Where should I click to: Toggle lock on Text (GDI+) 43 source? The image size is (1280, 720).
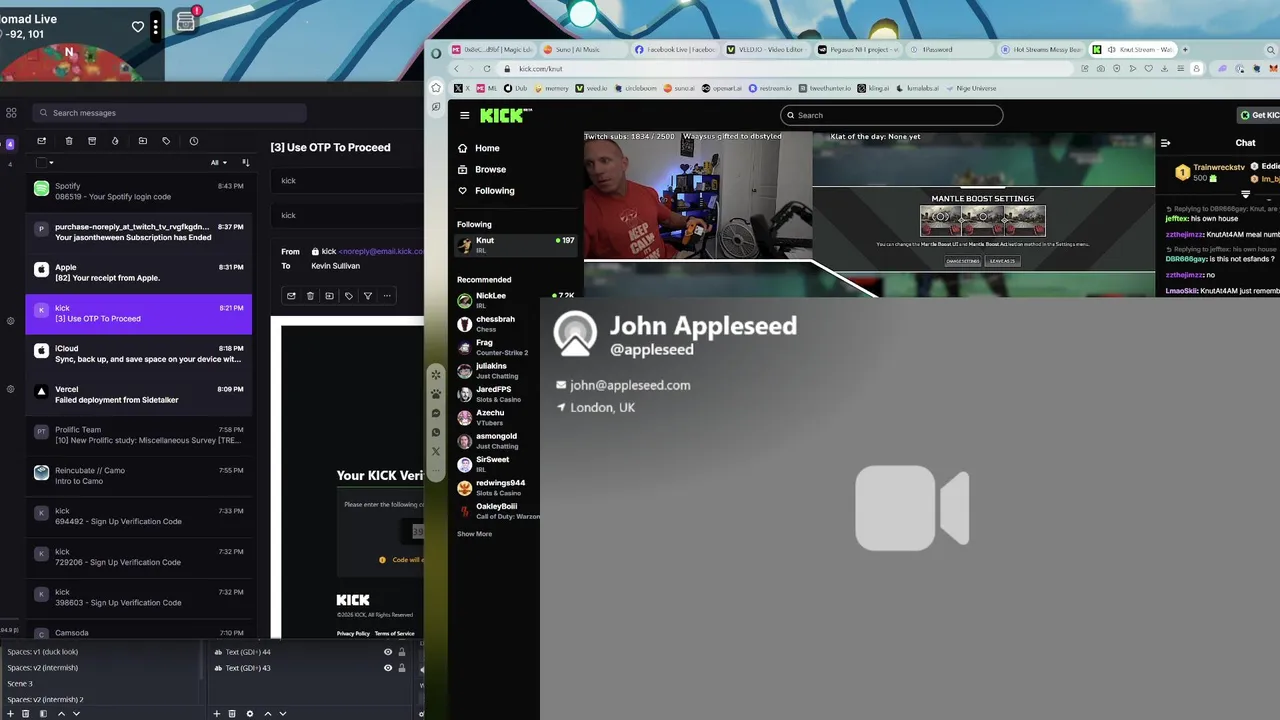402,668
